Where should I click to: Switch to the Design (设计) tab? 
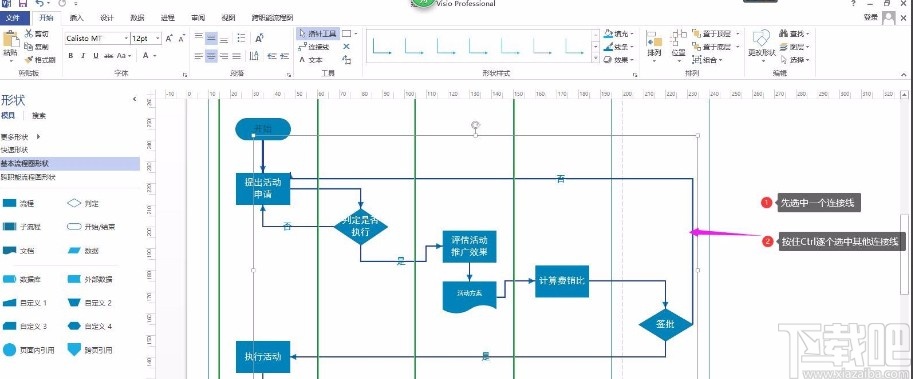(x=107, y=18)
